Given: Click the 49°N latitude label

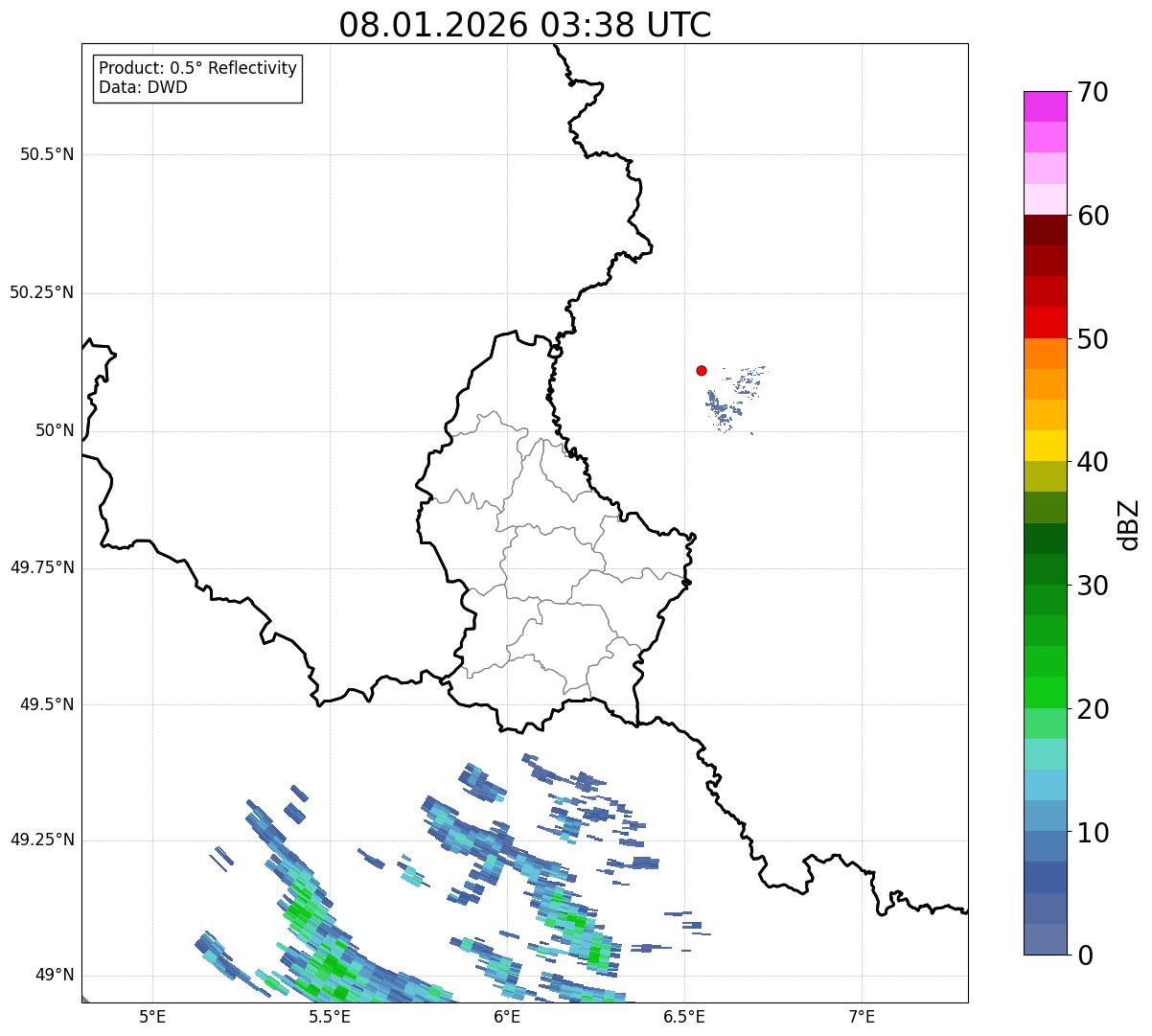Looking at the screenshot, I should (x=55, y=976).
